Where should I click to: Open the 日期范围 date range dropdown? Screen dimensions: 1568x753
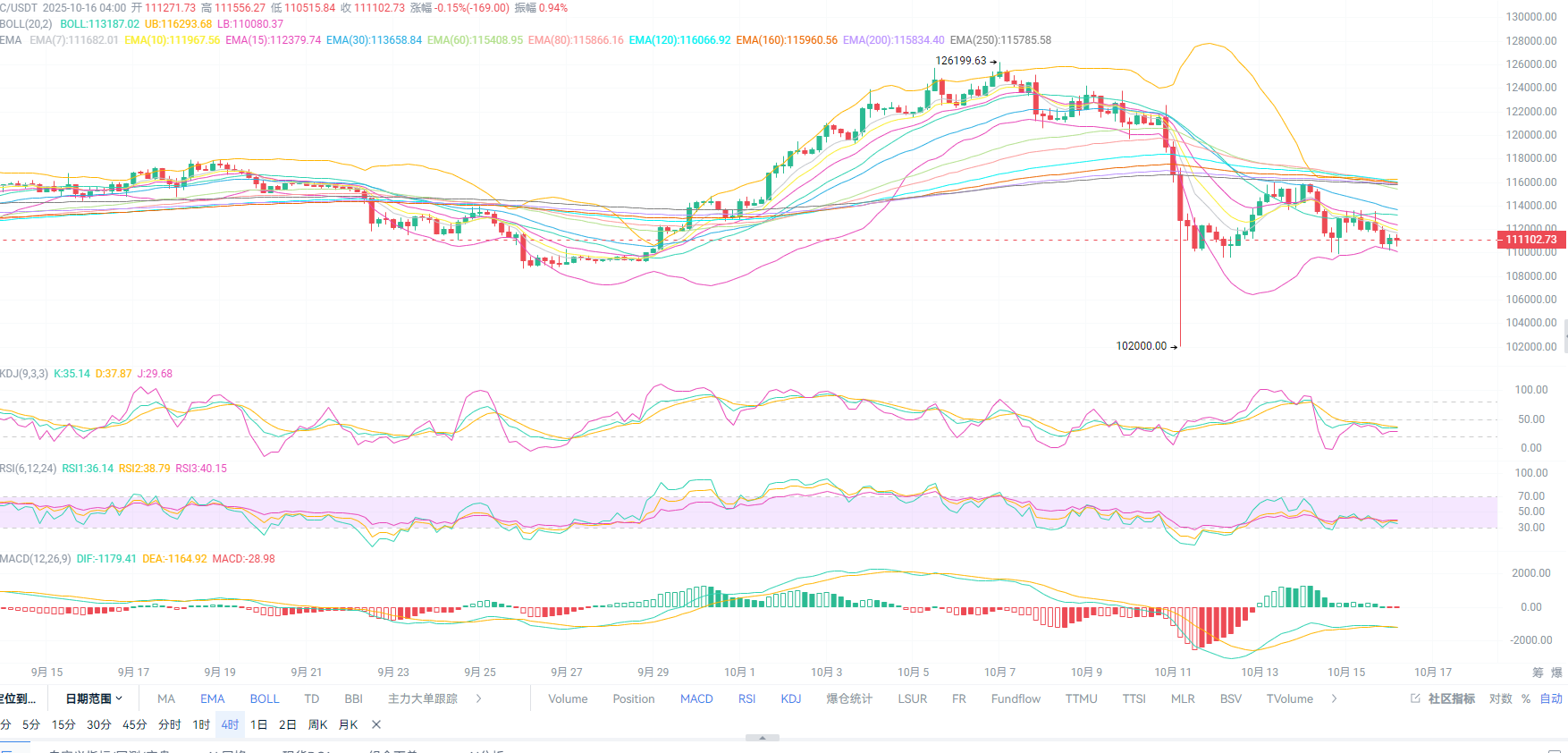coord(94,698)
